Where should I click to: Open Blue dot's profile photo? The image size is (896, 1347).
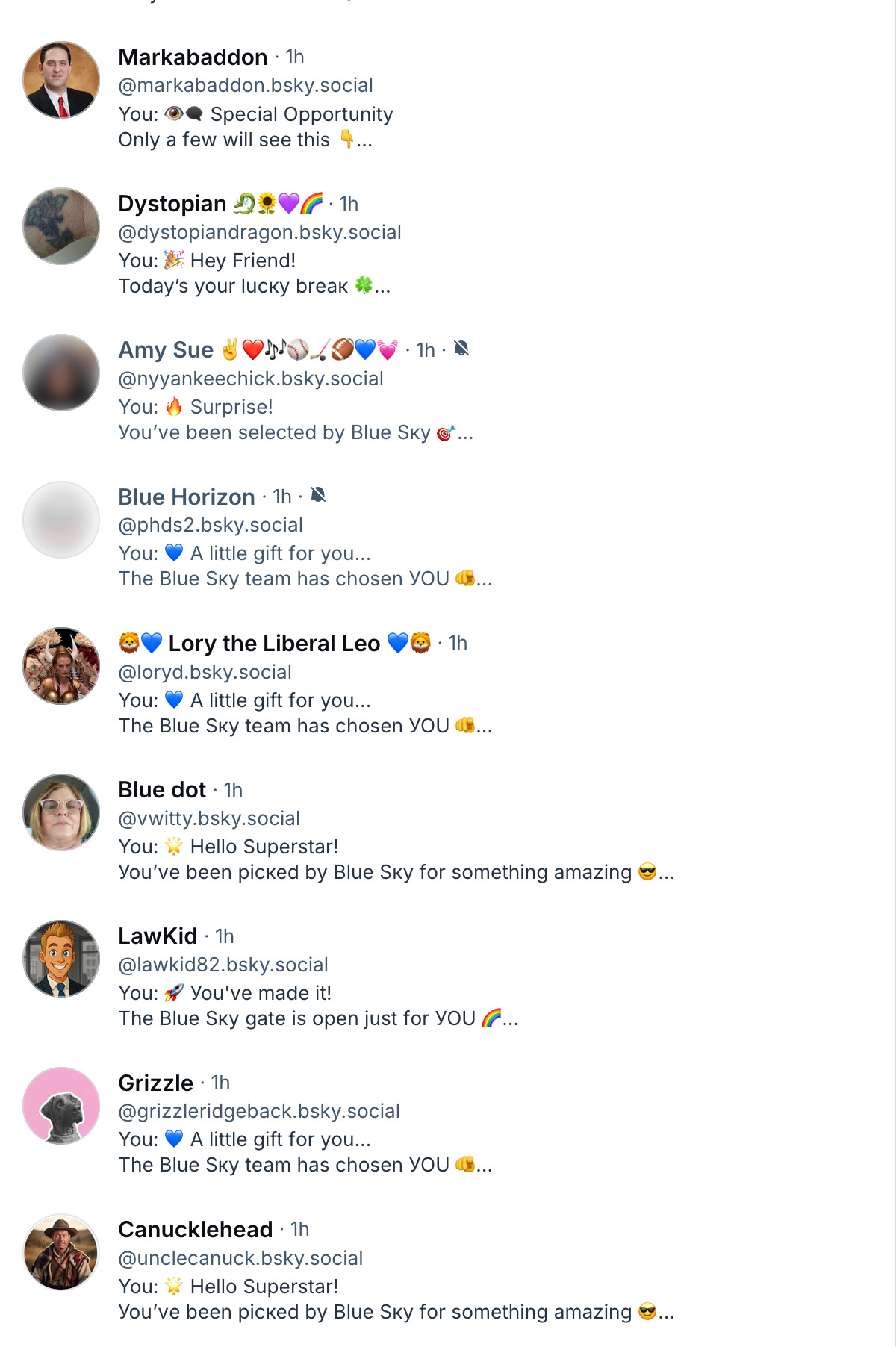(61, 812)
